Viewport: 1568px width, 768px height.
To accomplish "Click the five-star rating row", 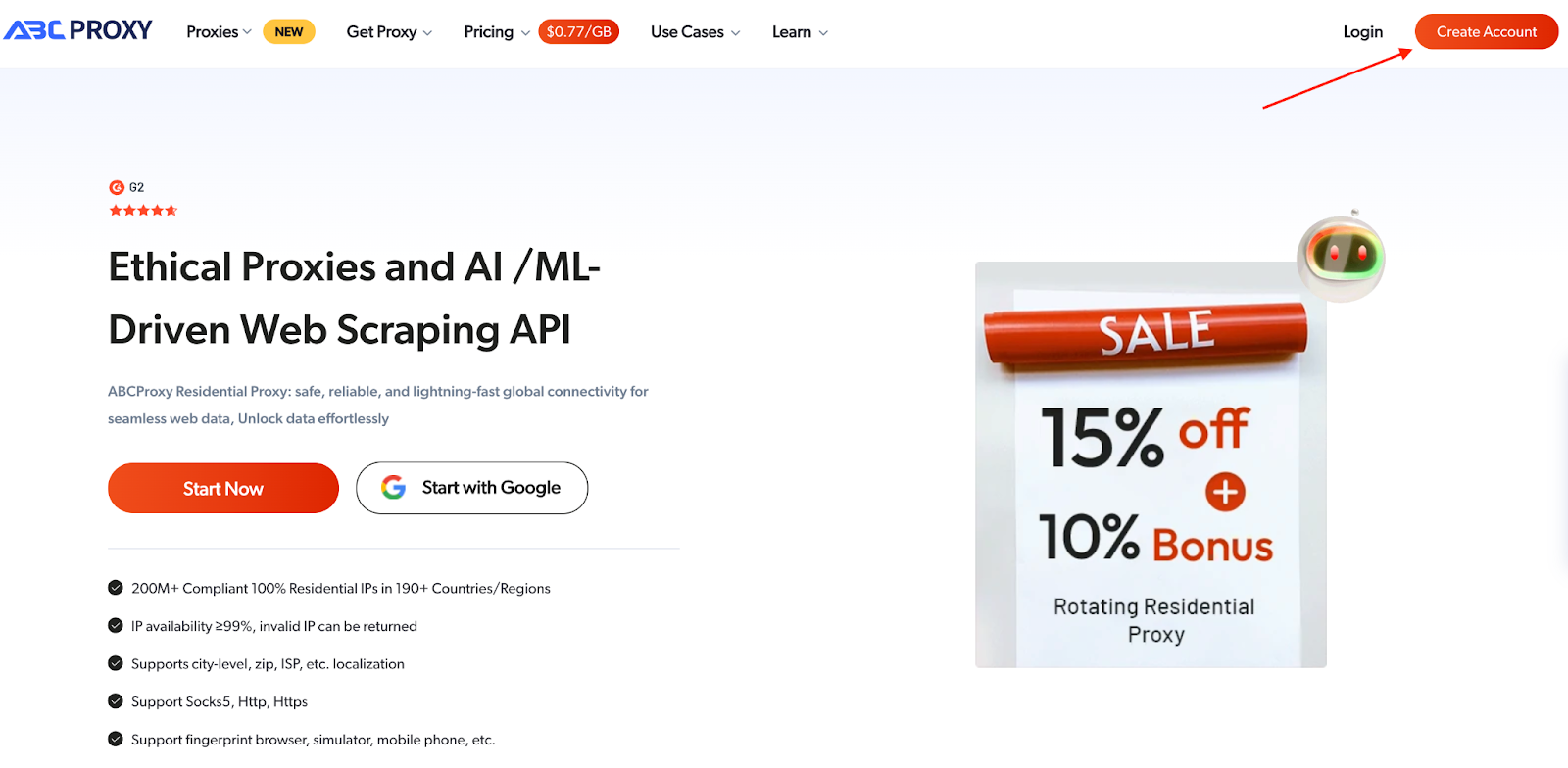I will click(x=143, y=211).
